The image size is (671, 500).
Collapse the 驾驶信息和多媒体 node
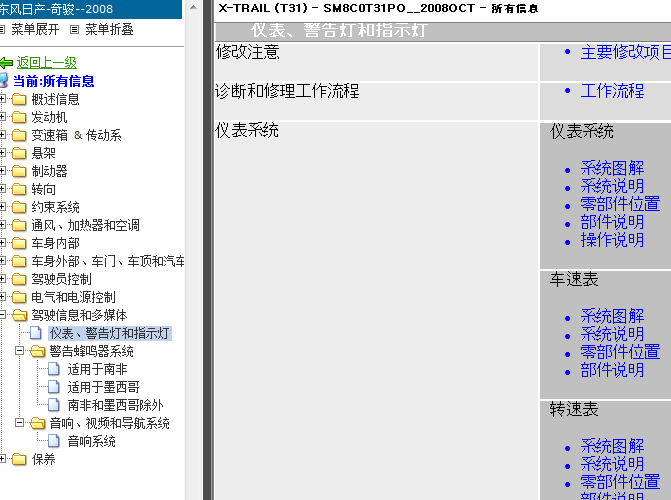(4, 316)
